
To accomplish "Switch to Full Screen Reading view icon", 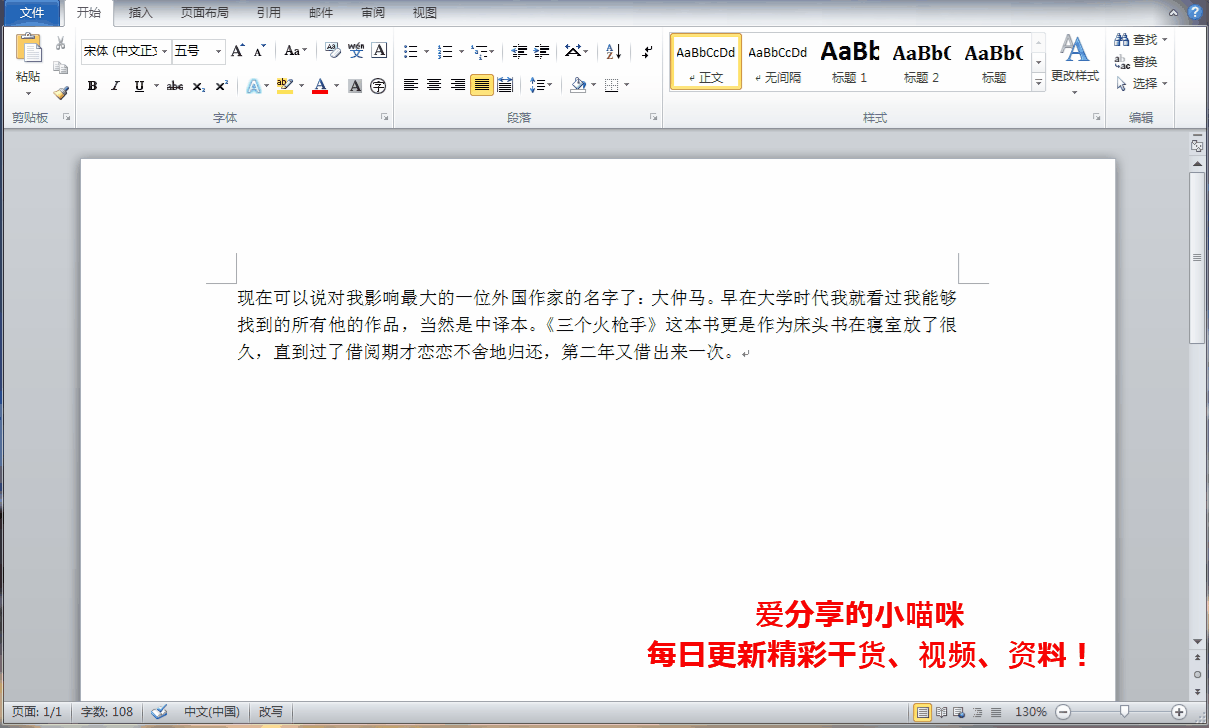I will click(941, 712).
